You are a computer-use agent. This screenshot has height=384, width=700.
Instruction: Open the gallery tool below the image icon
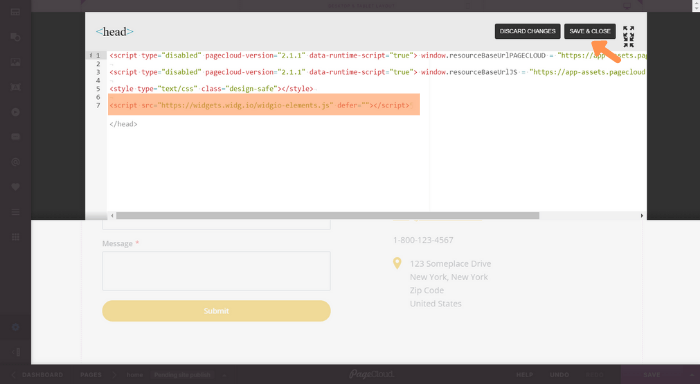(15, 87)
